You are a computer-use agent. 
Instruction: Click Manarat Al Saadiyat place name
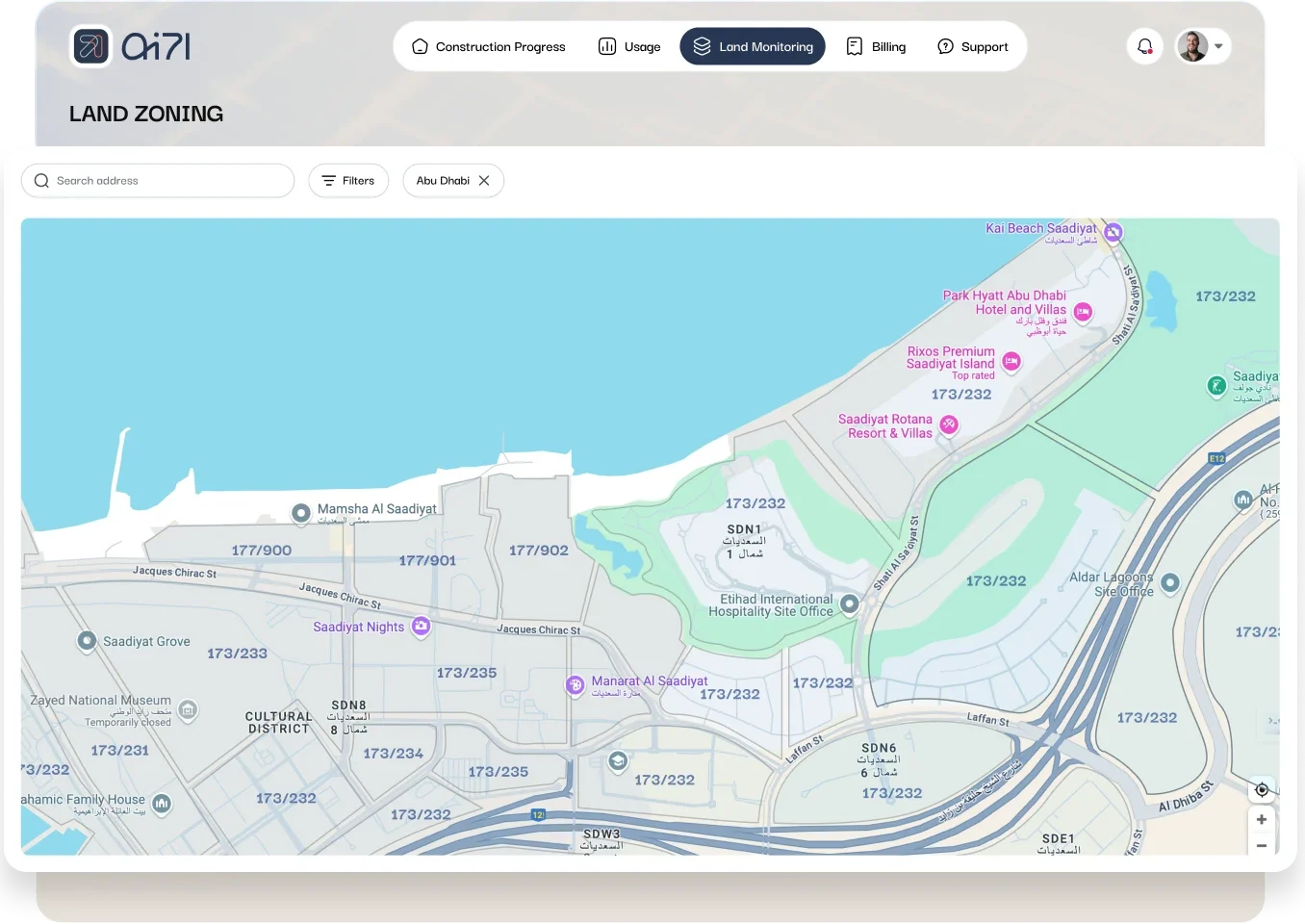[650, 681]
